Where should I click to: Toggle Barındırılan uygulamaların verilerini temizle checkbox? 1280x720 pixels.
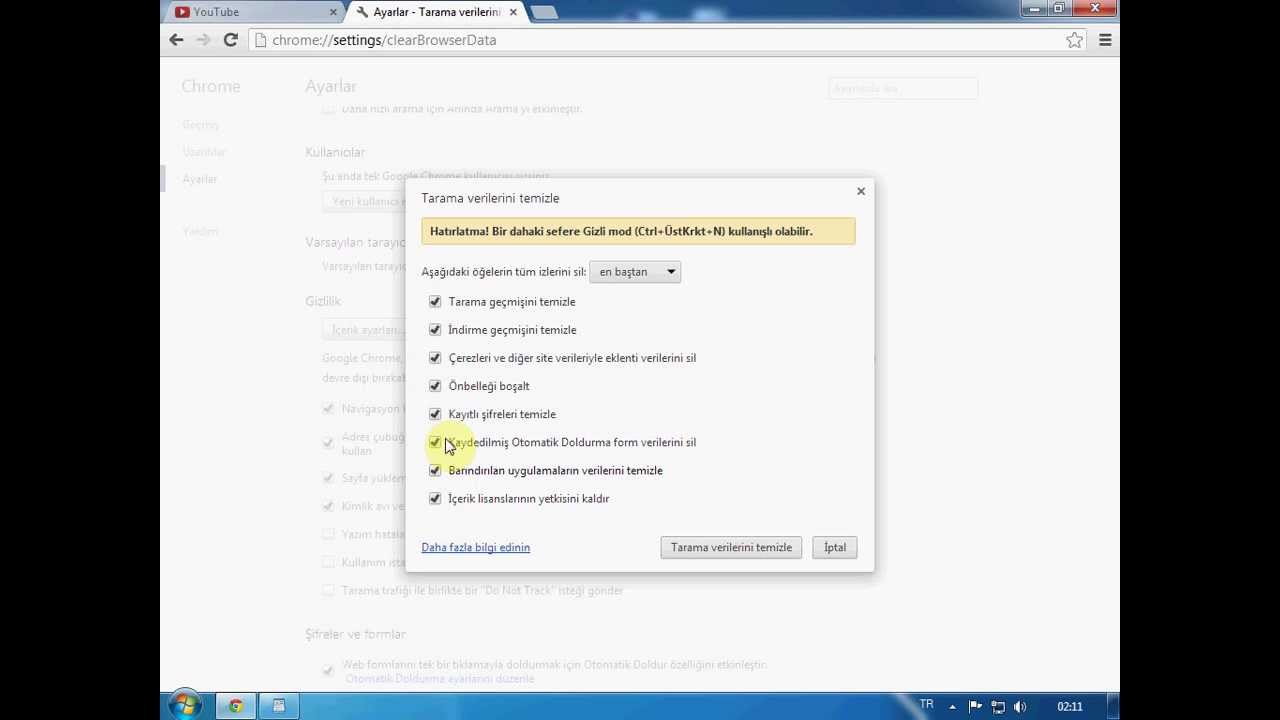(x=435, y=470)
